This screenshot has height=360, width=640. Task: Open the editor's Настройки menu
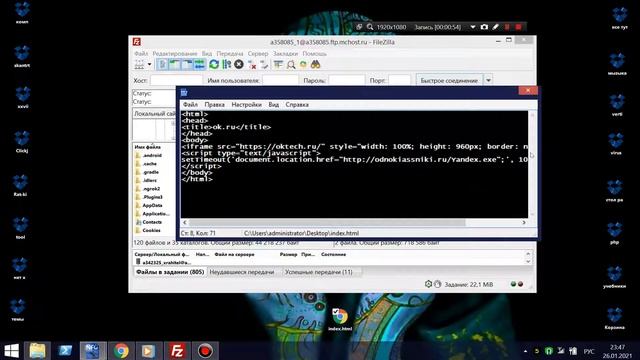(247, 104)
